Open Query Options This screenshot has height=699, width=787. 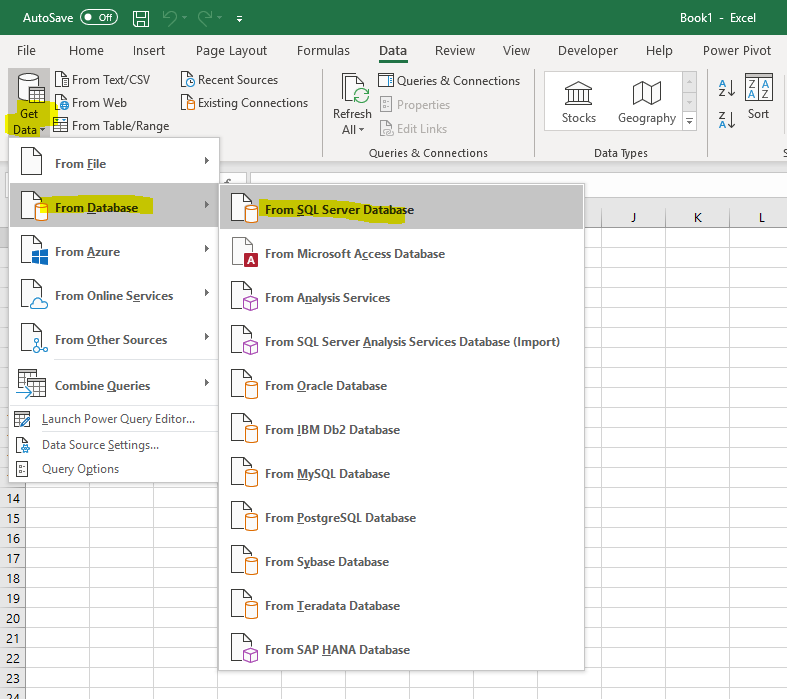tap(114, 469)
